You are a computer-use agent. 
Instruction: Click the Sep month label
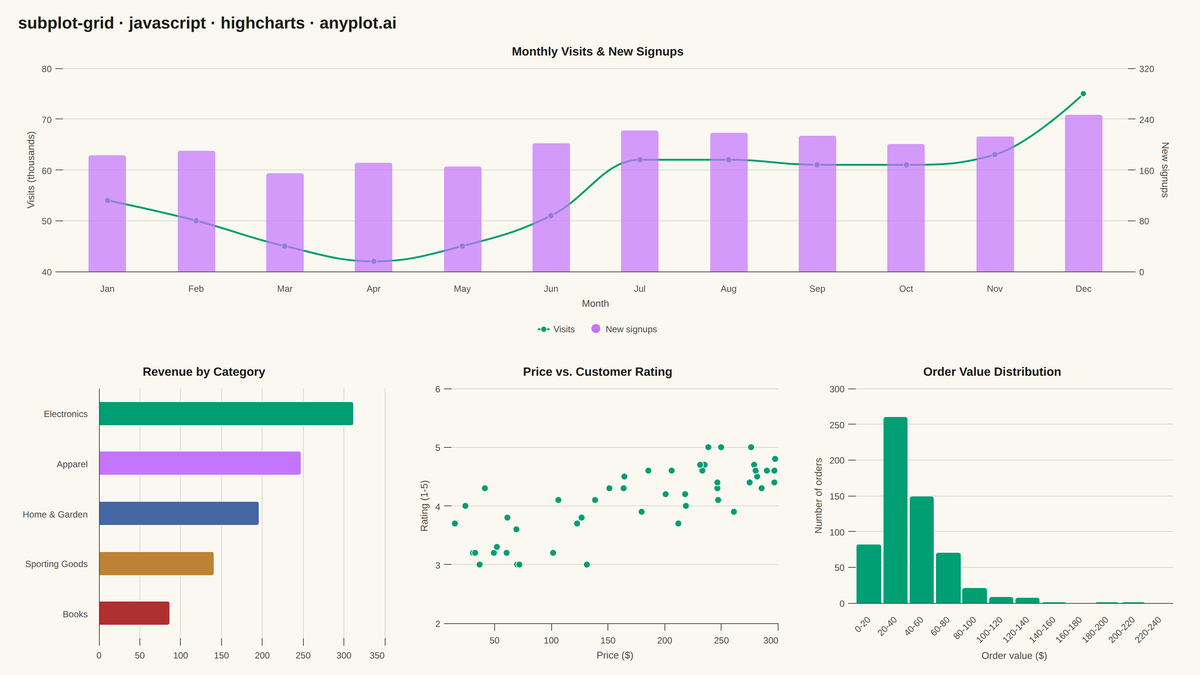817,289
